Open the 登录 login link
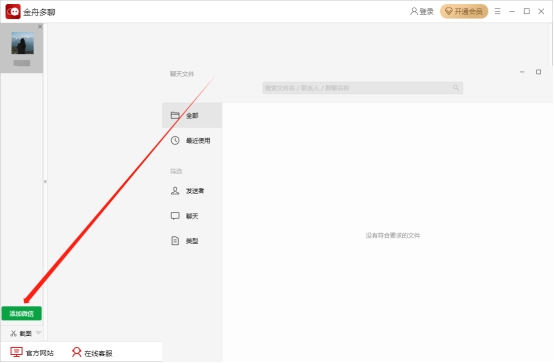554x363 pixels. (422, 11)
